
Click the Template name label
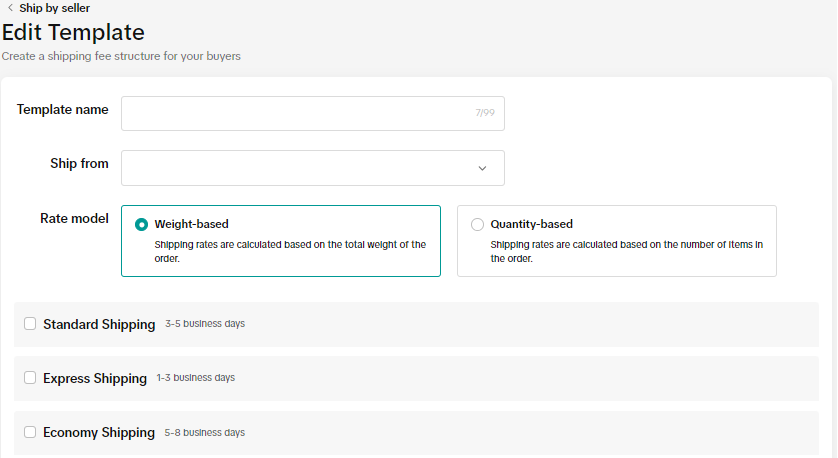(62, 110)
